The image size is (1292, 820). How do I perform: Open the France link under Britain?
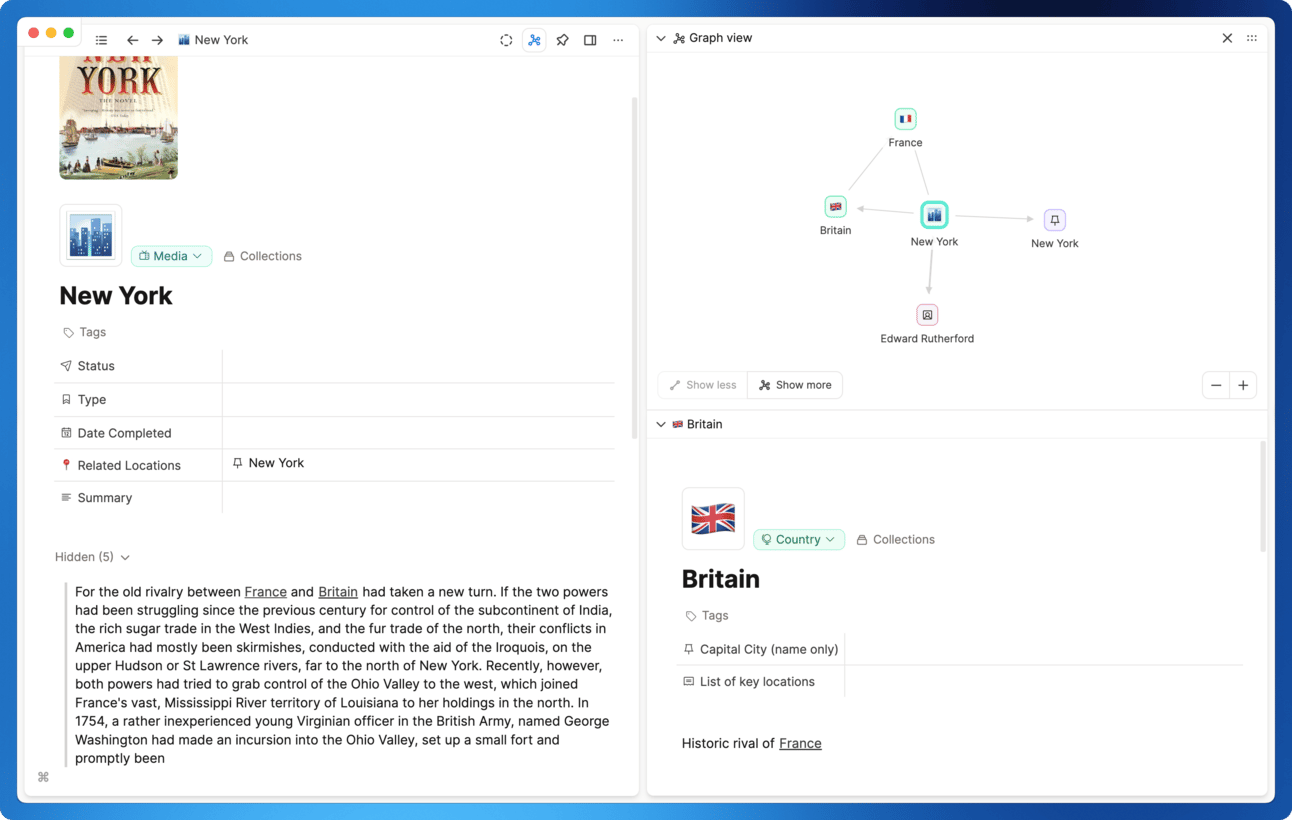(x=800, y=743)
